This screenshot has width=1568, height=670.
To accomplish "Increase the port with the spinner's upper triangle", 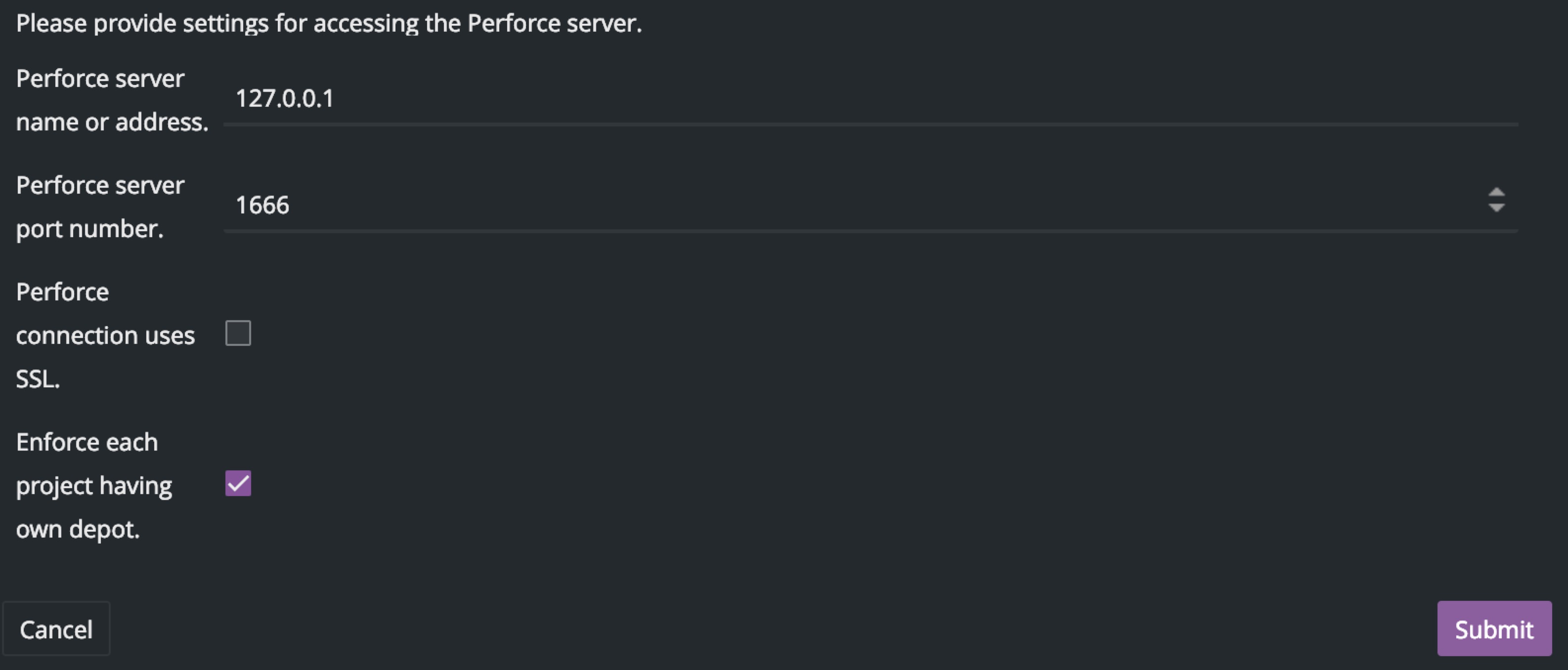I will click(x=1496, y=192).
